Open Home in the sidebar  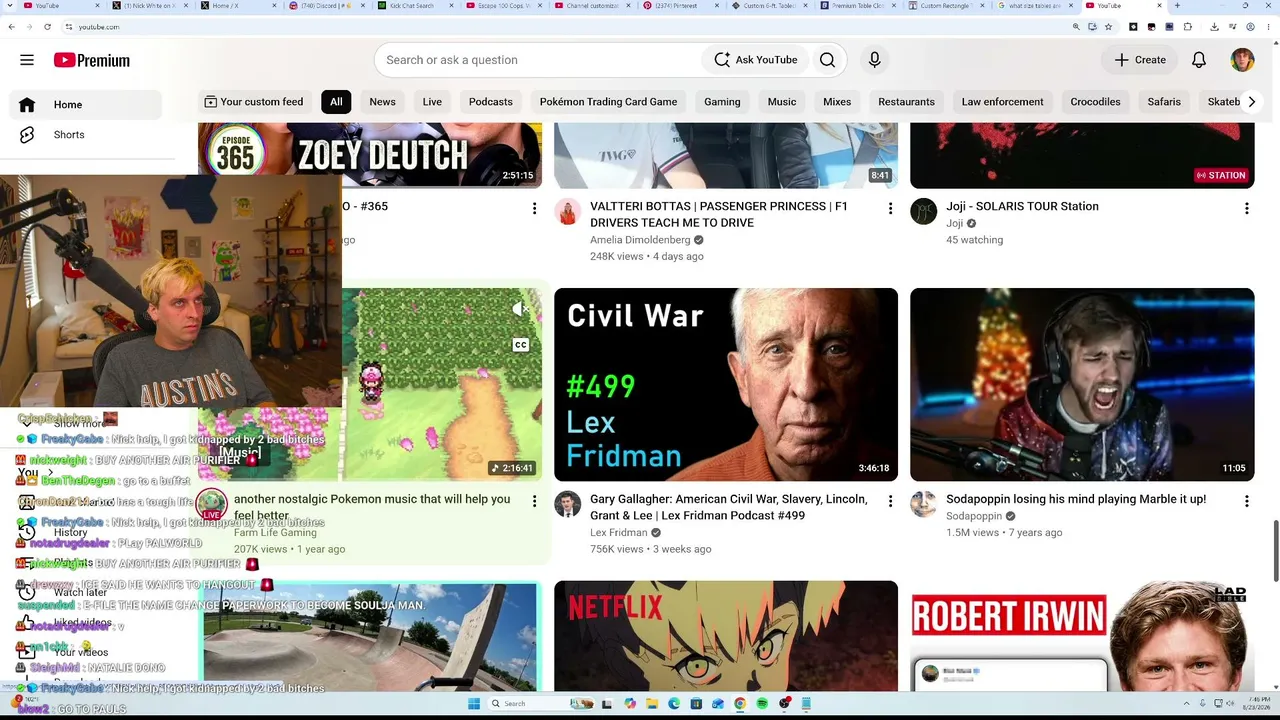click(x=86, y=105)
